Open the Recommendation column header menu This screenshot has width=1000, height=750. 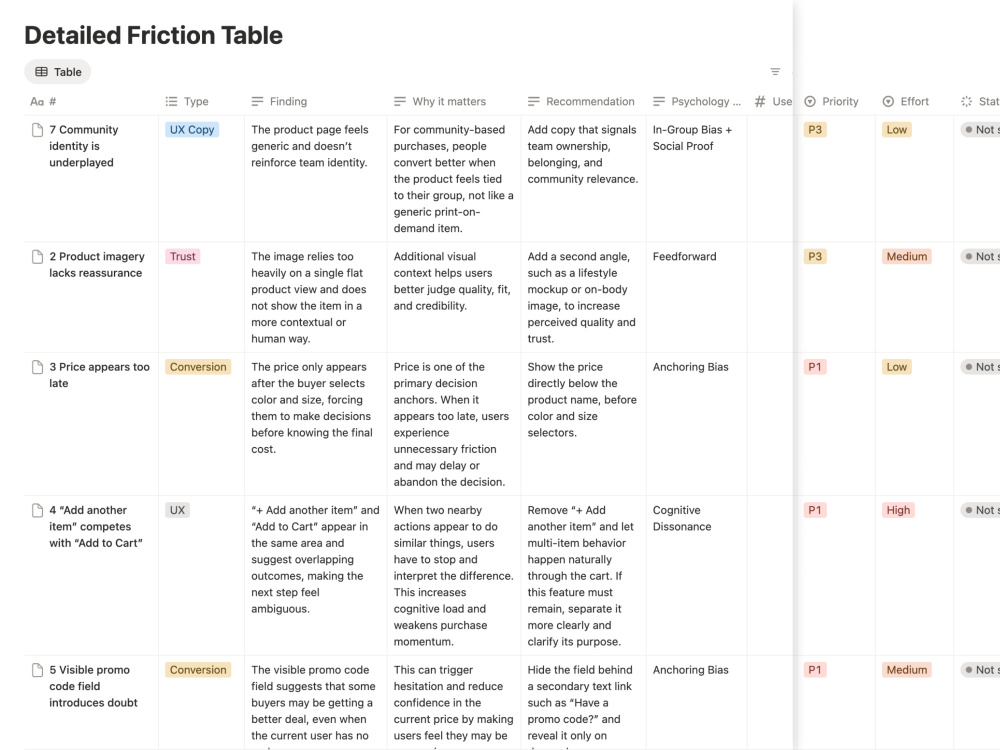(x=582, y=101)
